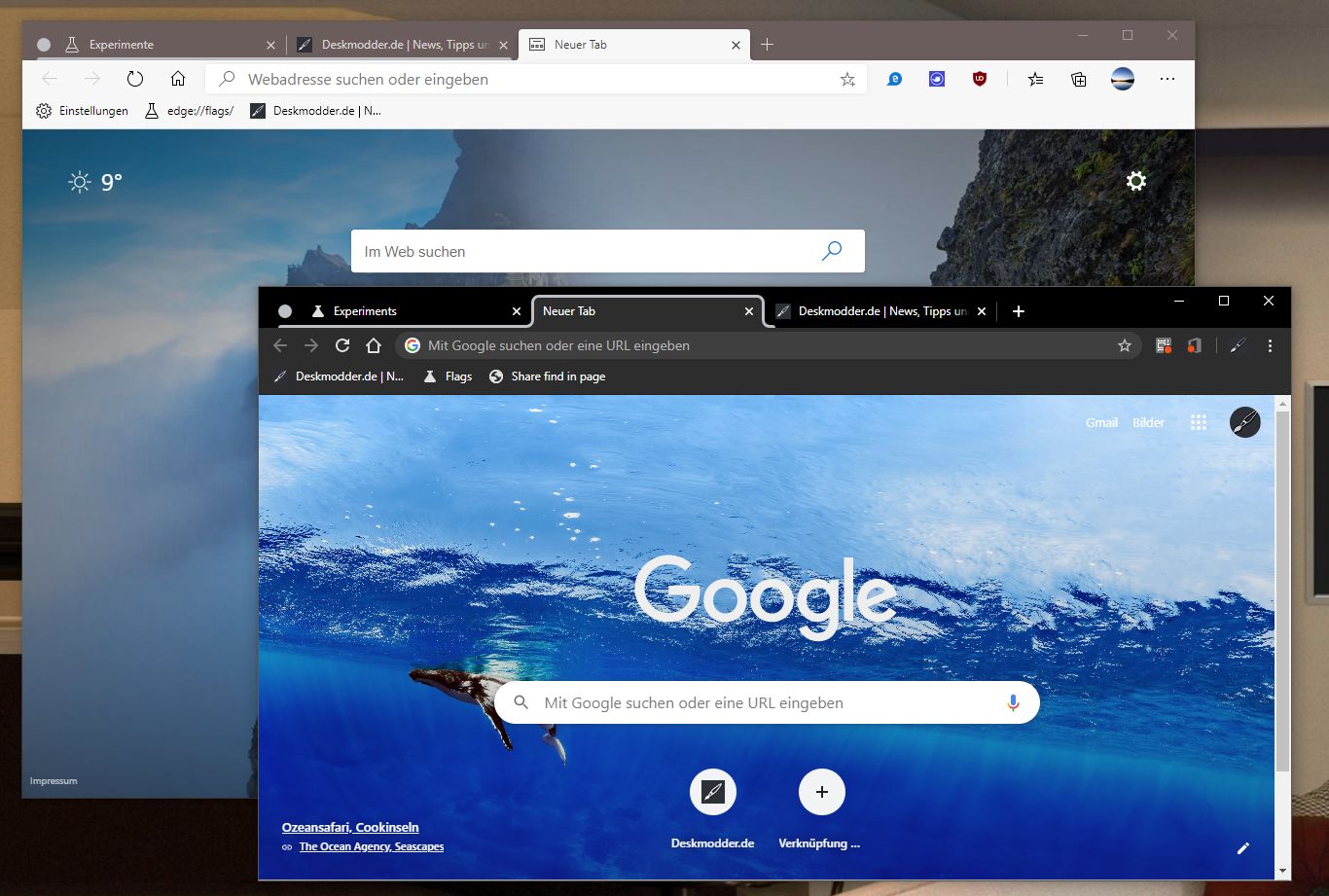Image resolution: width=1329 pixels, height=896 pixels.
Task: Focus Edge address bar
Action: click(535, 79)
